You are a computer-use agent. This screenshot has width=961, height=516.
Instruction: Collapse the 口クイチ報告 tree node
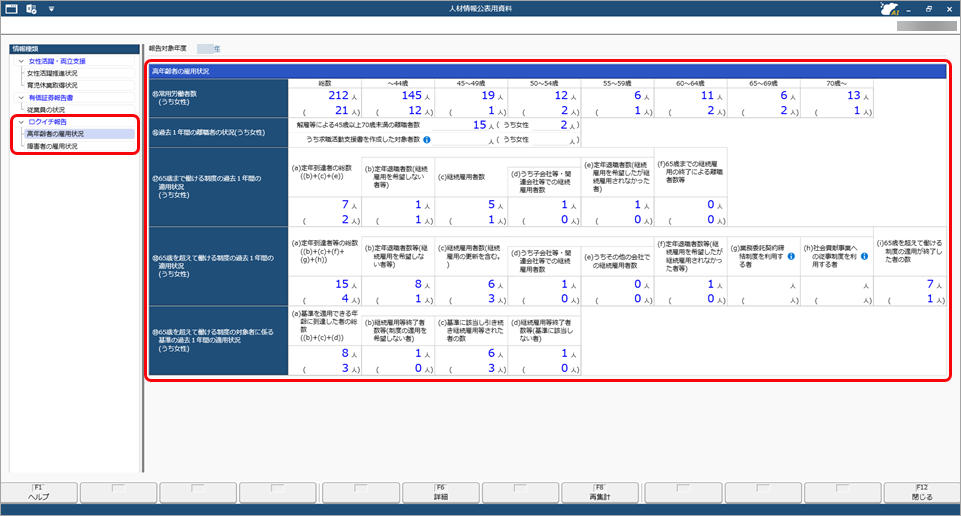pos(21,122)
